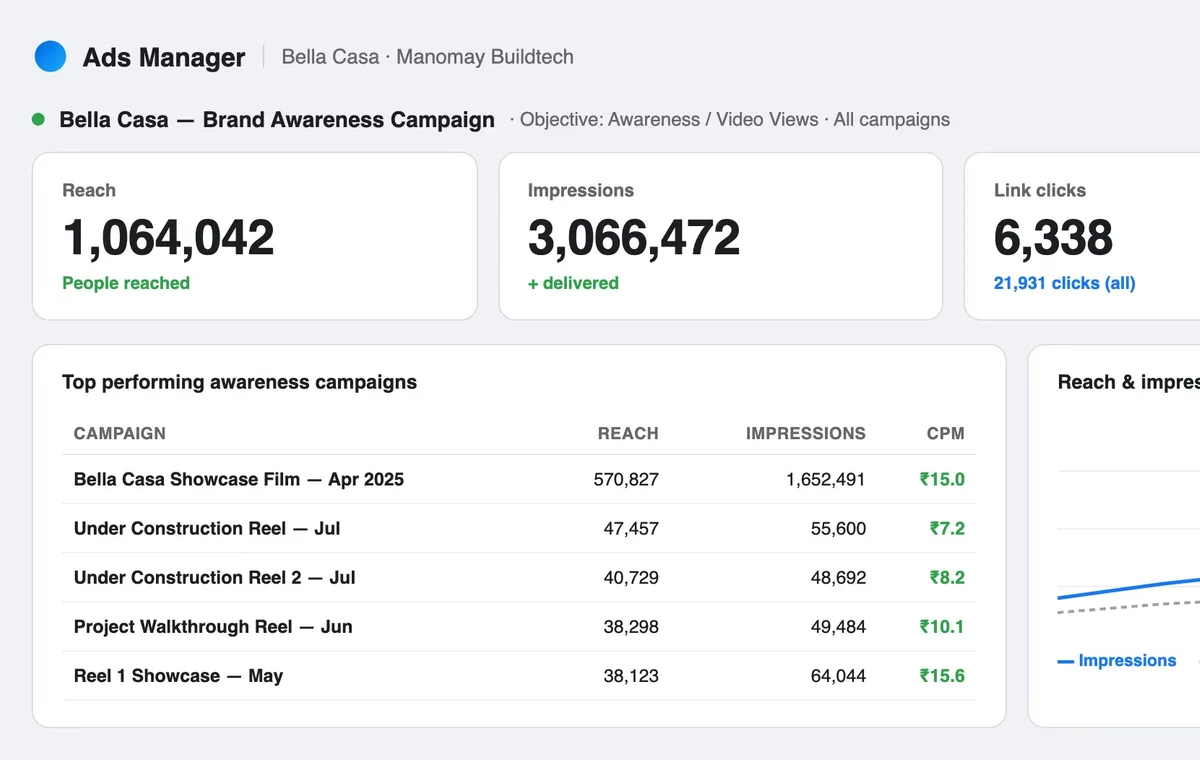This screenshot has height=760, width=1200.
Task: Sort table by CAMPAIGN column header
Action: click(120, 433)
